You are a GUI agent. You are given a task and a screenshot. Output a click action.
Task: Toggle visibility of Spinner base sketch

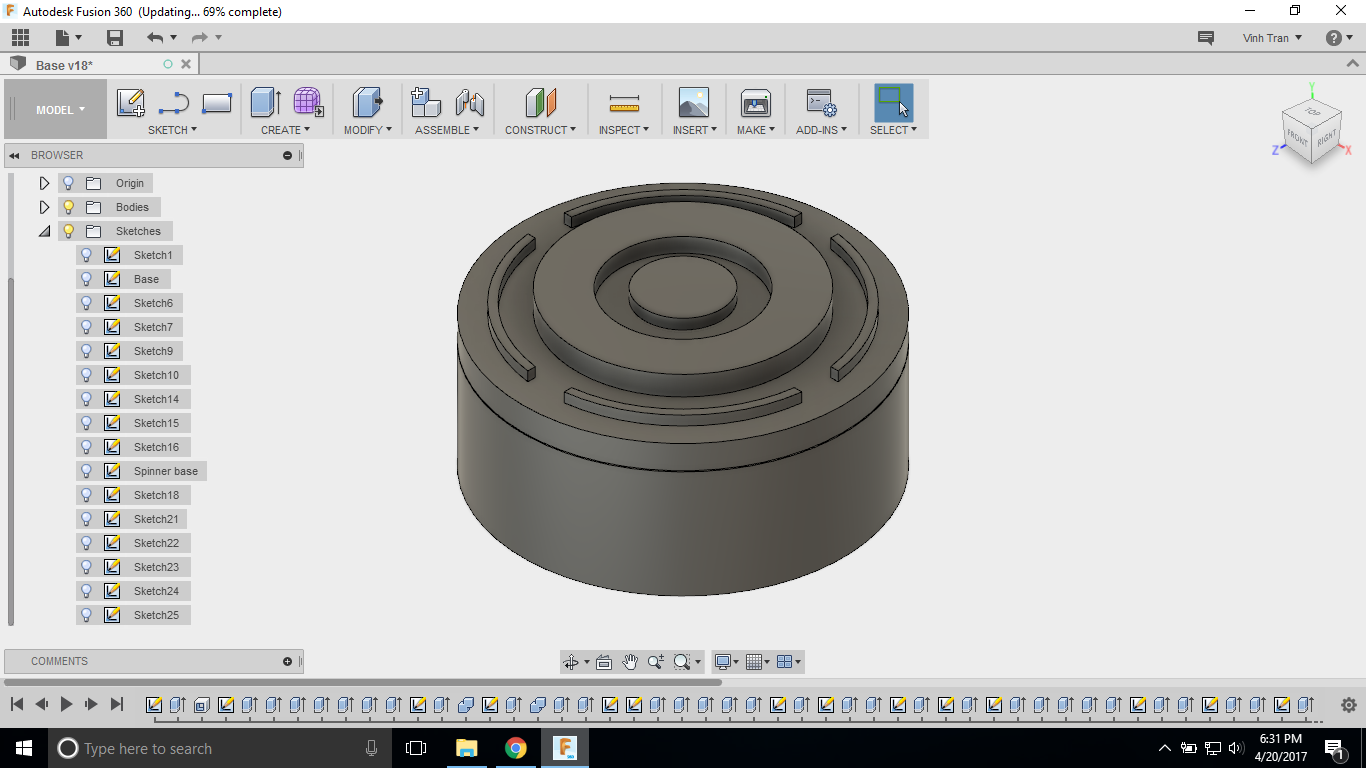(x=86, y=471)
